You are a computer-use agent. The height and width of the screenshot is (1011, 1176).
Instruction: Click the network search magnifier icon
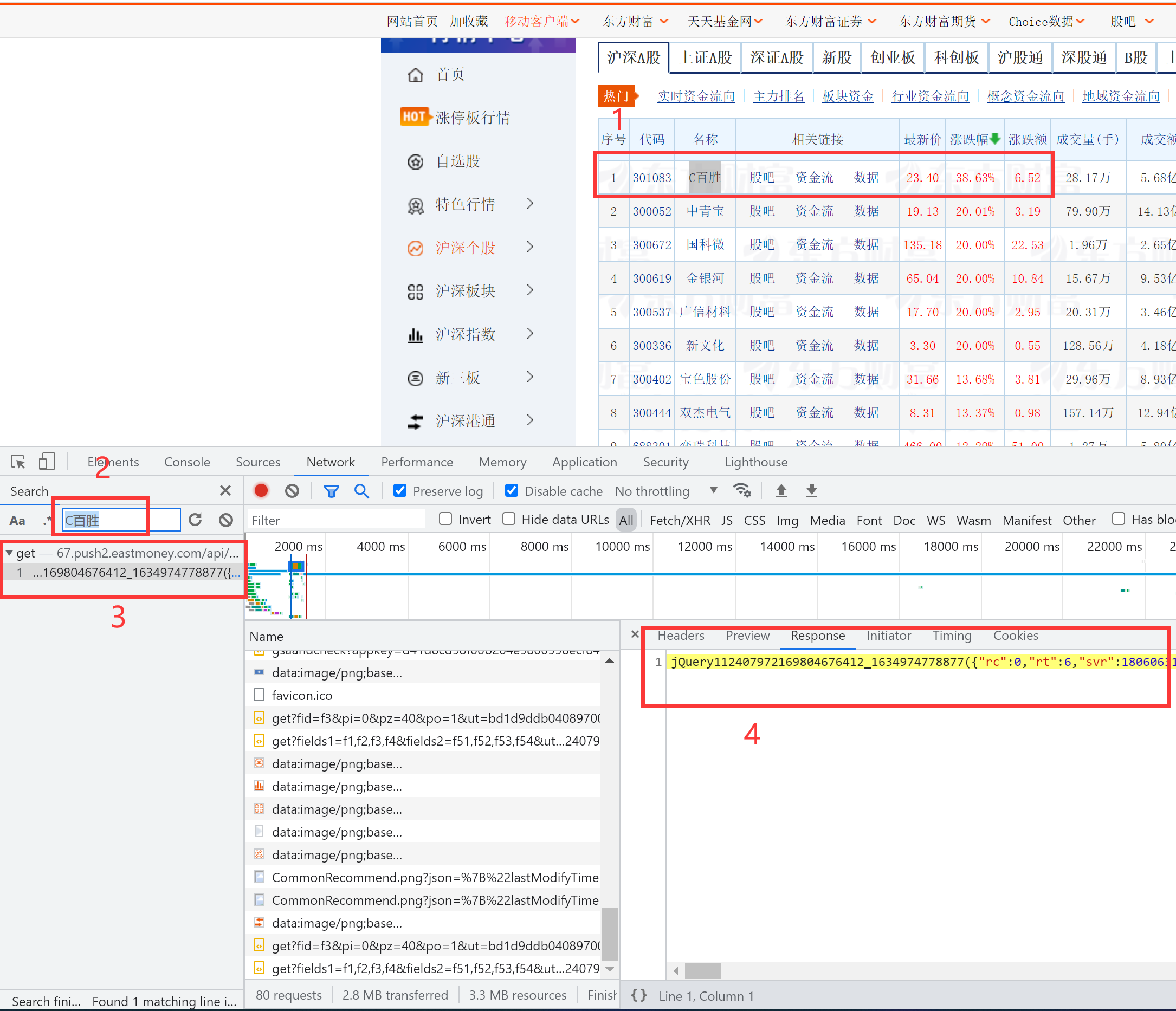coord(361,491)
